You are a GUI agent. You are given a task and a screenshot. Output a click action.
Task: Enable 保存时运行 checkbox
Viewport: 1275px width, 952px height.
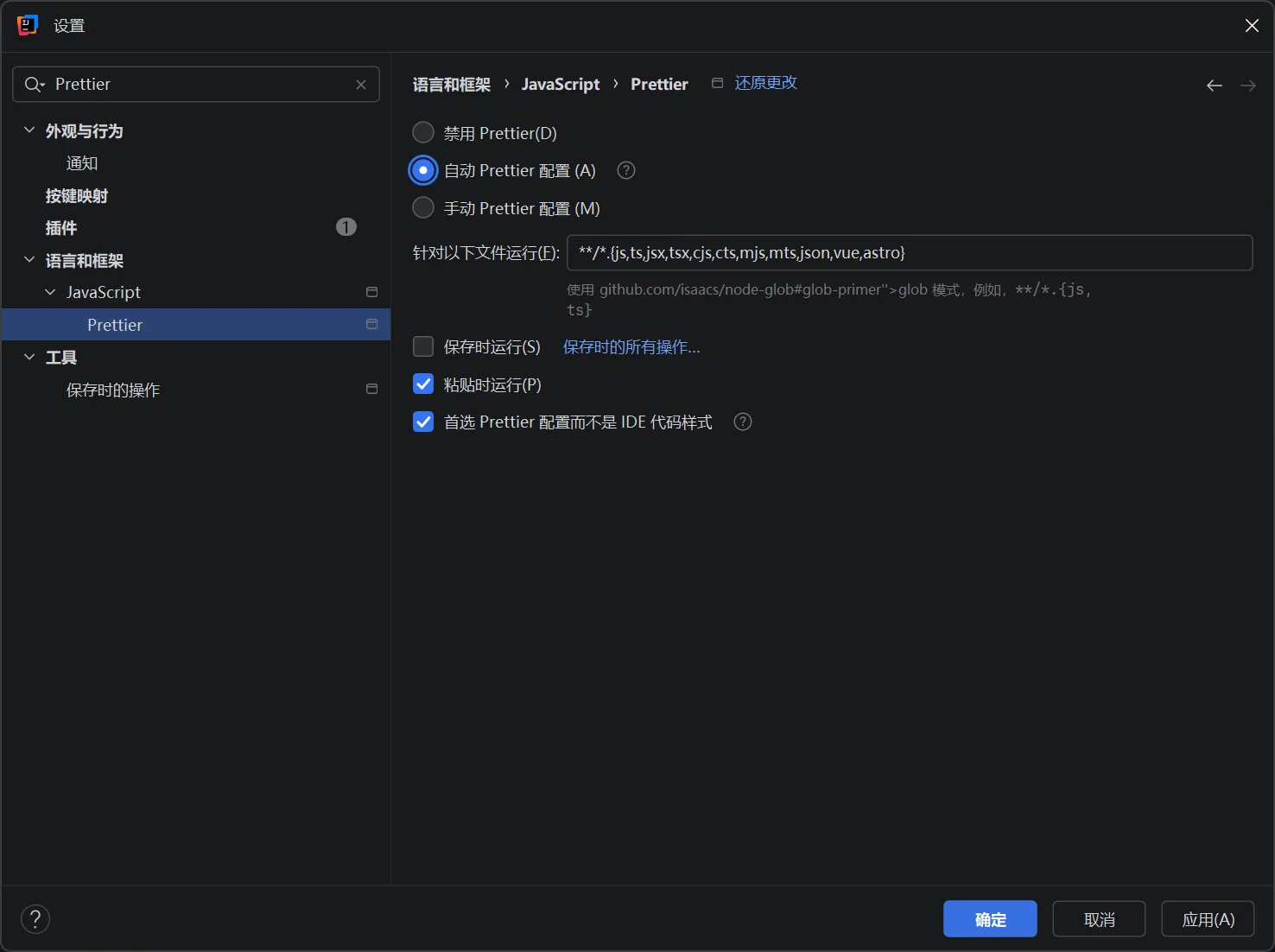pyautogui.click(x=423, y=346)
